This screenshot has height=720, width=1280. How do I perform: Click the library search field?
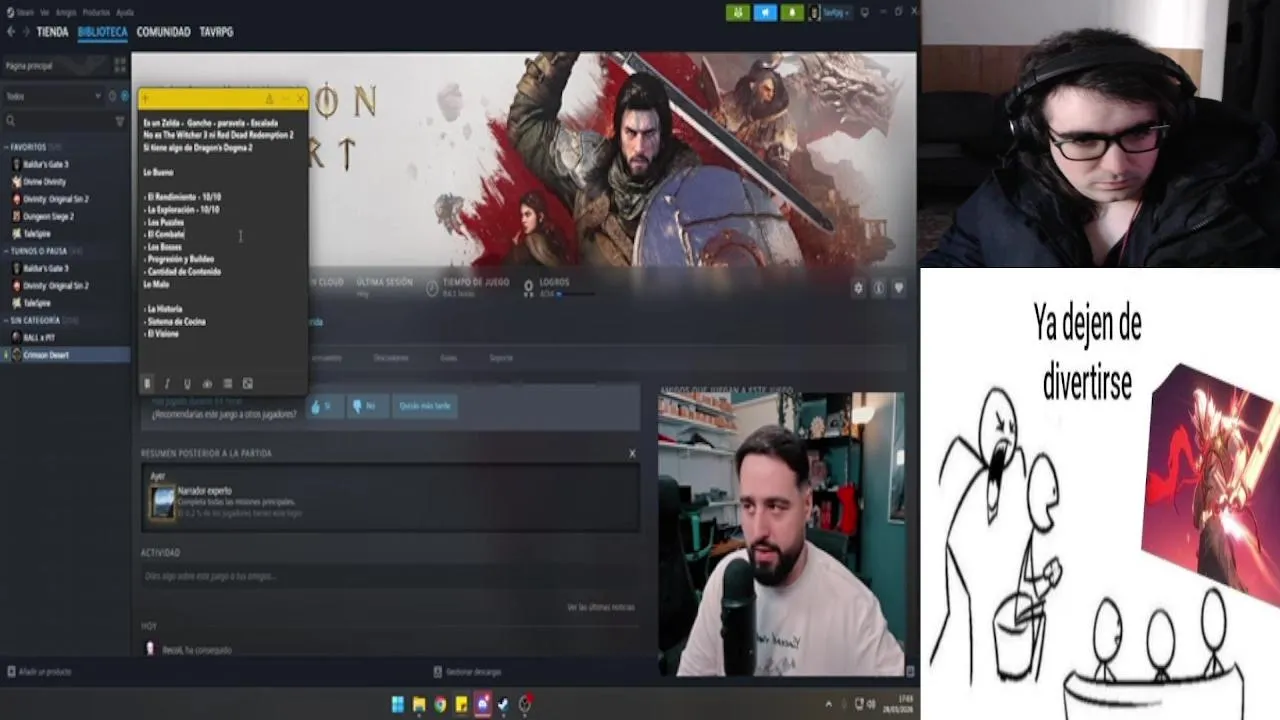pos(56,121)
